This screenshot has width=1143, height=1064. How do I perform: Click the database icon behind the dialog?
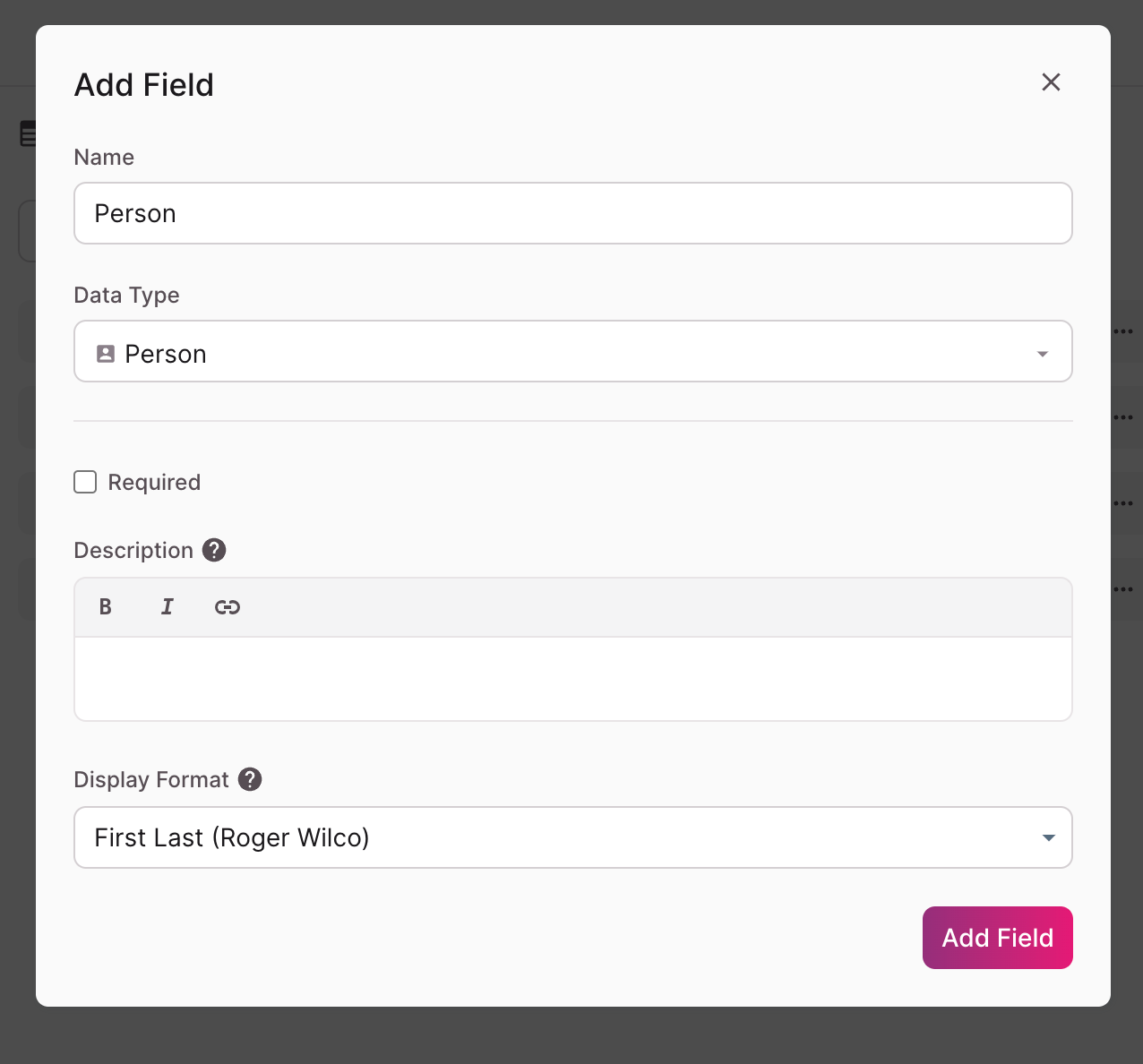(x=28, y=133)
